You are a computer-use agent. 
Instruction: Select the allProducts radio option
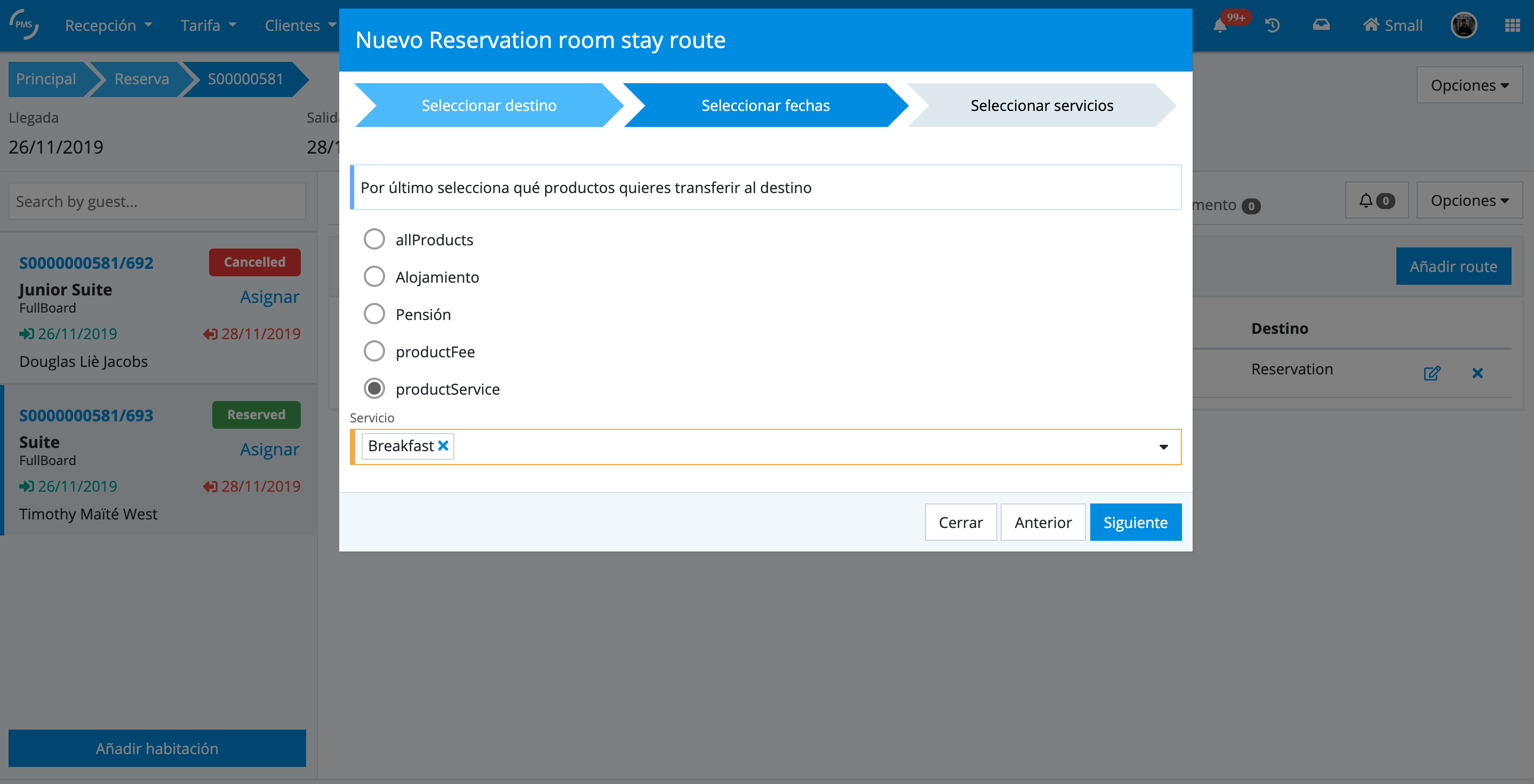coord(374,239)
